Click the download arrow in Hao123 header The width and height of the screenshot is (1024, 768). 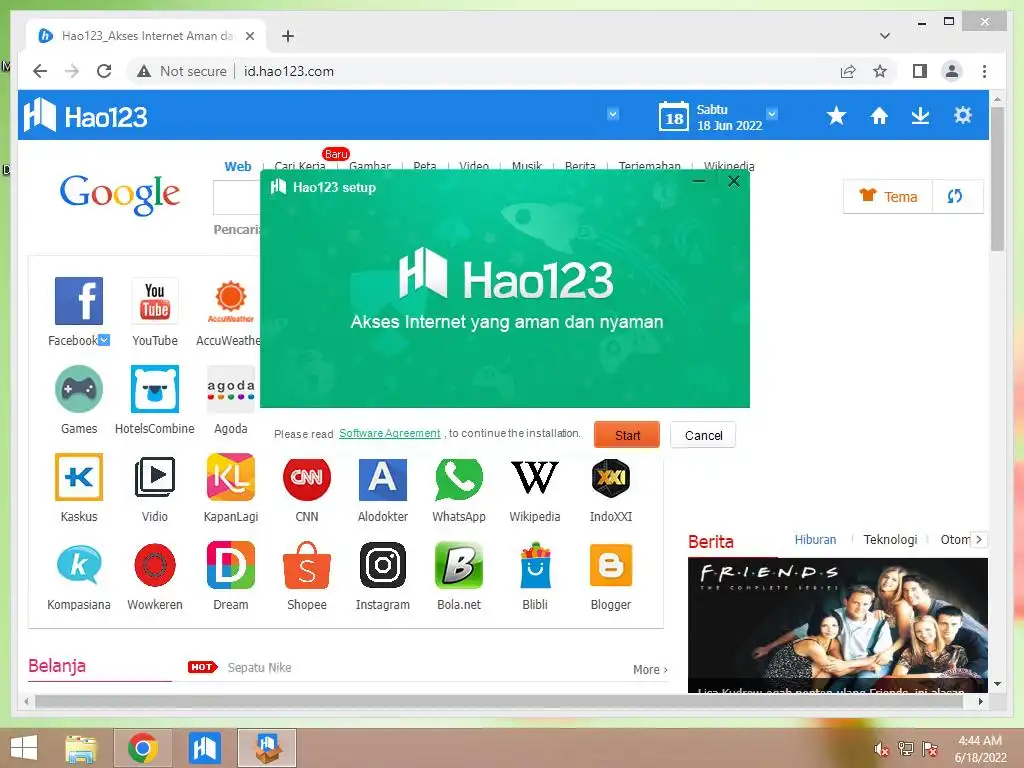pyautogui.click(x=920, y=116)
